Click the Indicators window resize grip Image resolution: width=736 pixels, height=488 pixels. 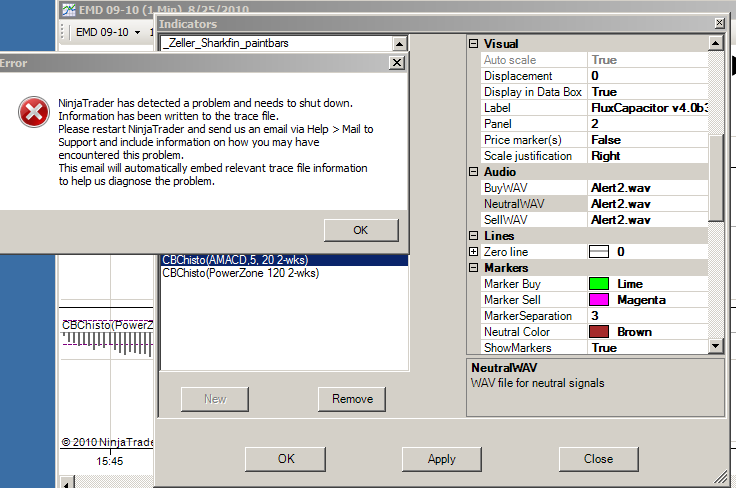(x=721, y=478)
